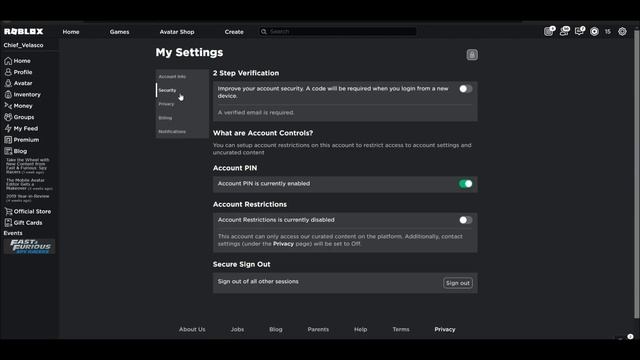Click the Chief_Velasco username
The width and height of the screenshot is (640, 360).
(x=23, y=45)
